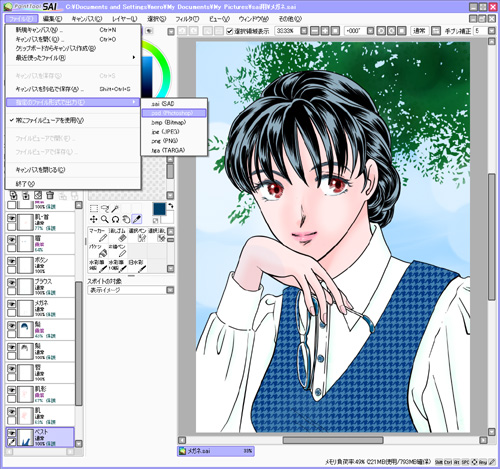Select the eyedropper tool

[137, 219]
